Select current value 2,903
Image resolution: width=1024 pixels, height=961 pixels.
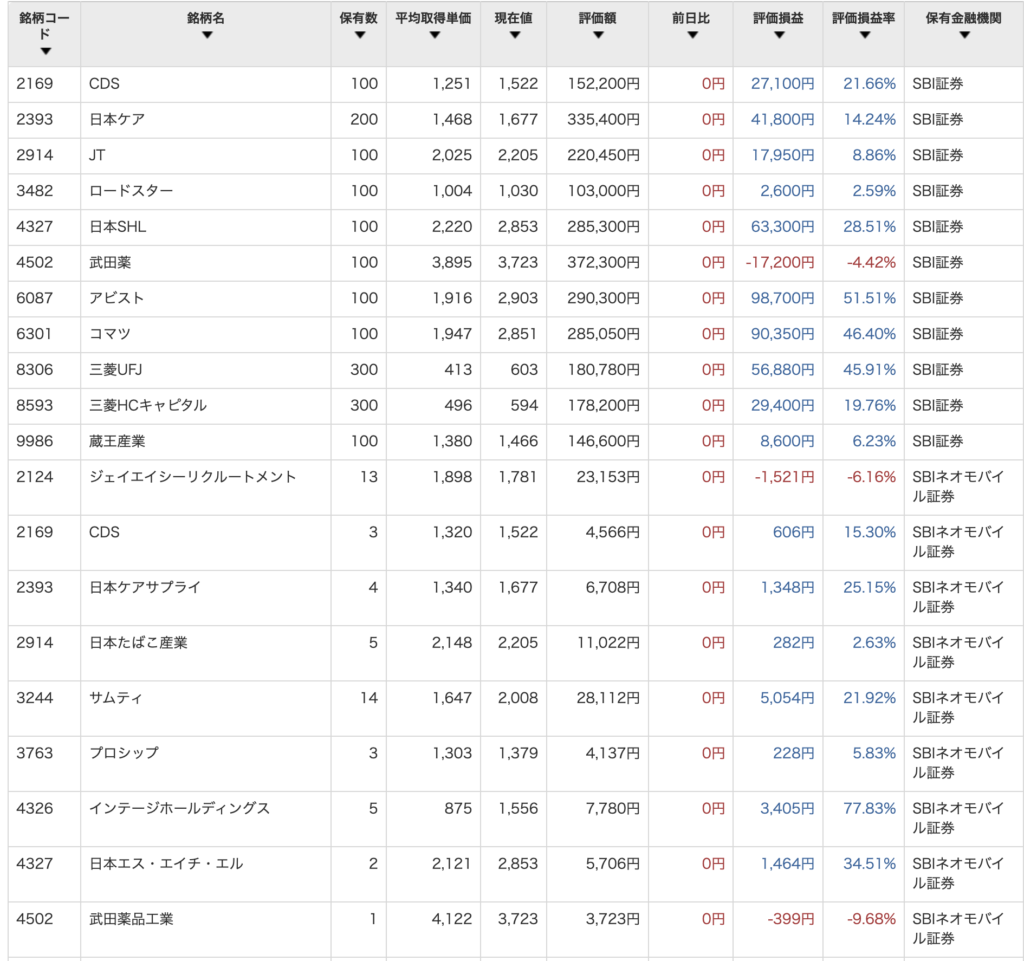coord(518,298)
